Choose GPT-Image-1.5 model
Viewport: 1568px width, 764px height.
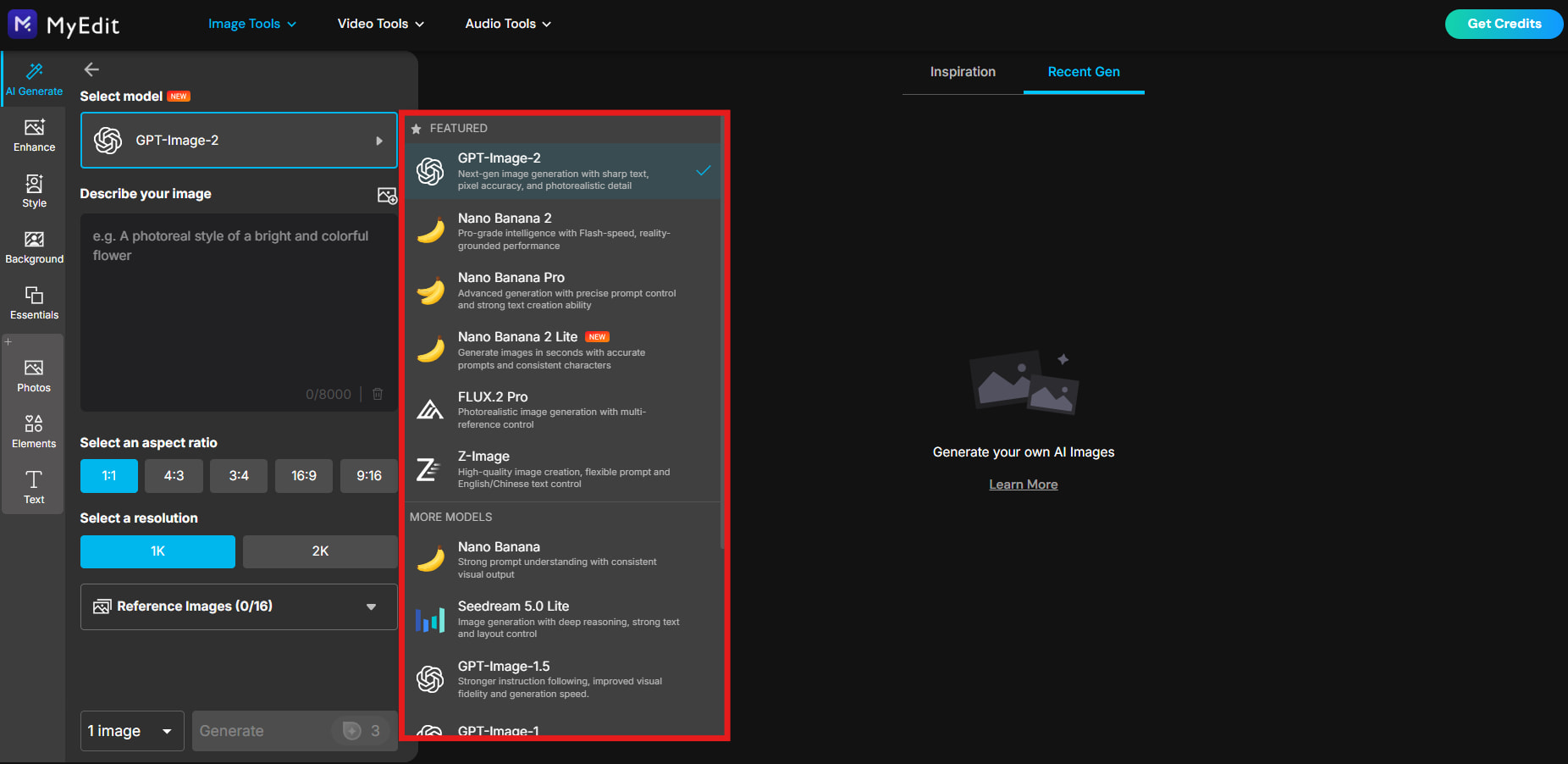click(x=562, y=679)
